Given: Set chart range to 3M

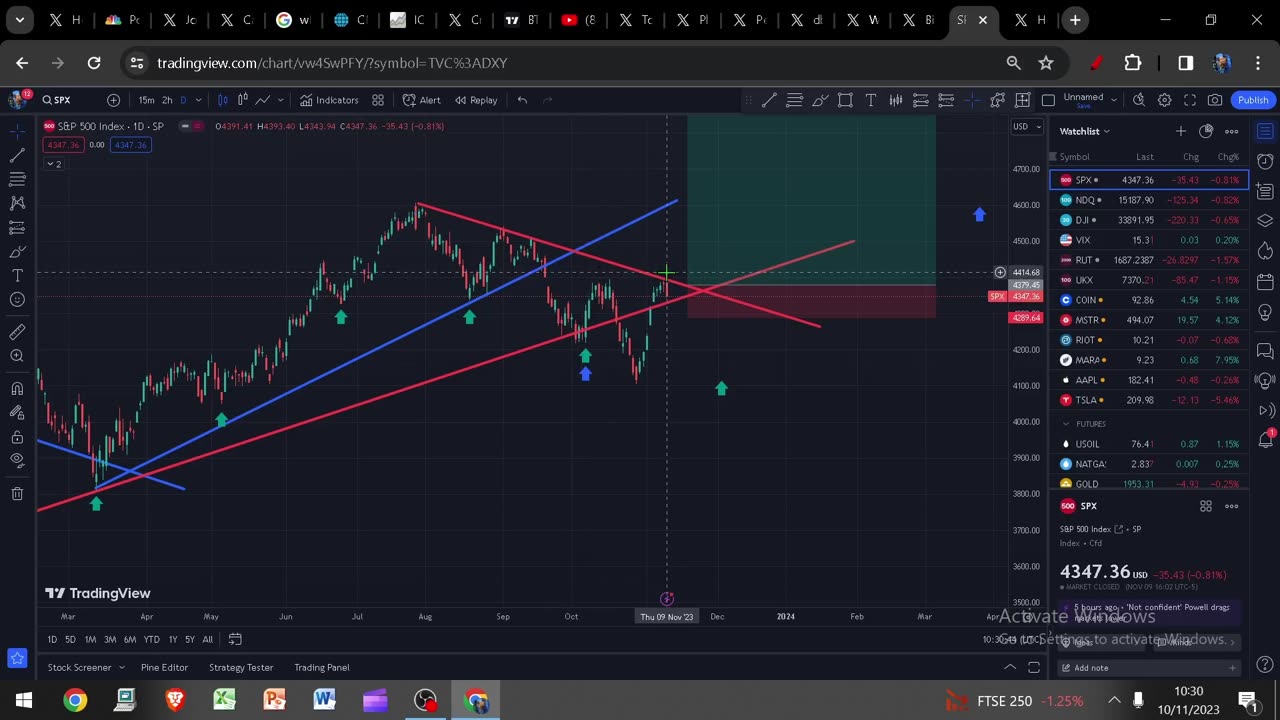Looking at the screenshot, I should [110, 639].
